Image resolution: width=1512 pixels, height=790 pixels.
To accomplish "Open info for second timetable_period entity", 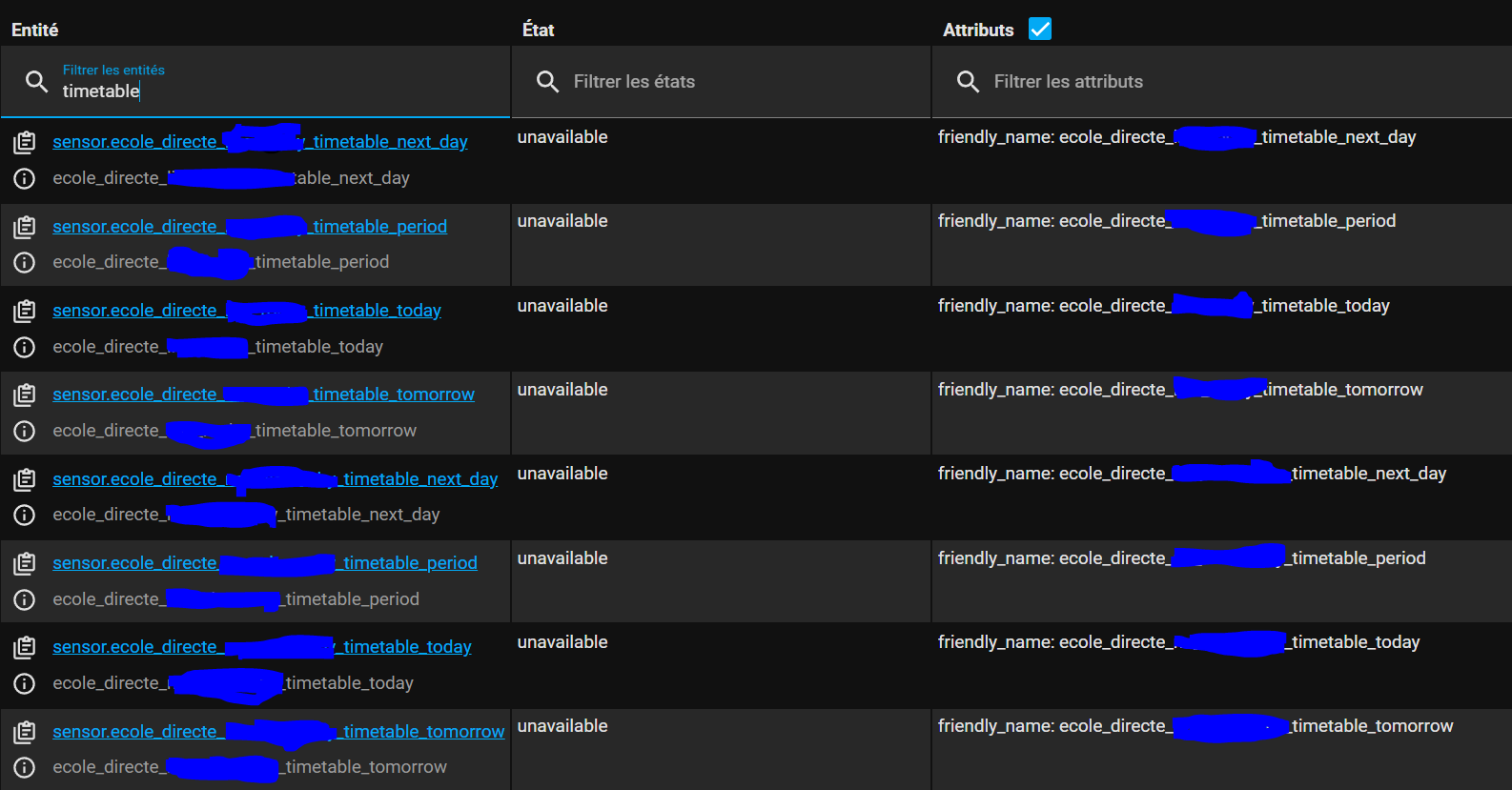I will (25, 599).
